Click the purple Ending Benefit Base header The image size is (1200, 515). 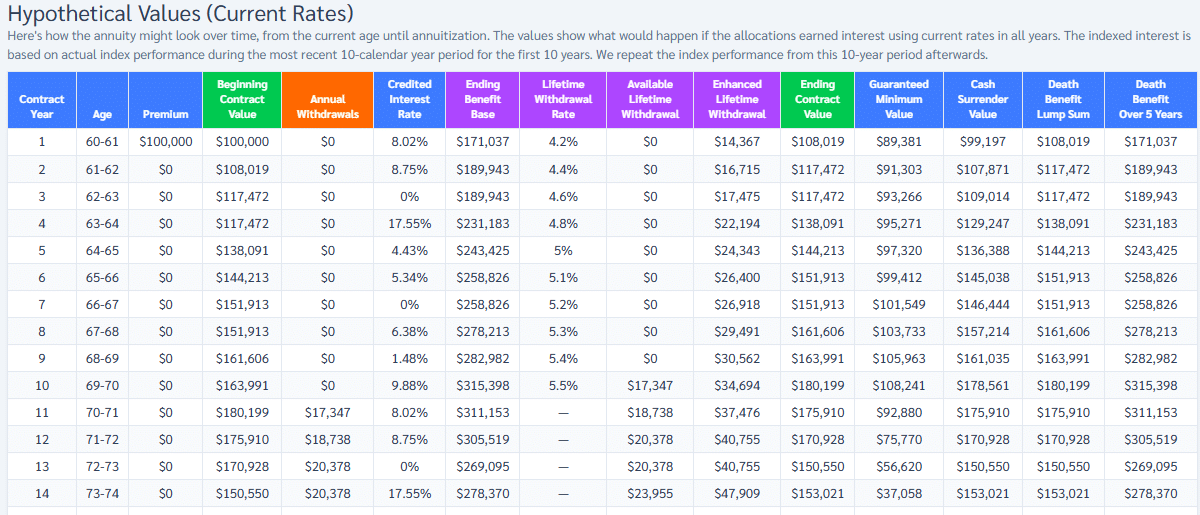483,99
